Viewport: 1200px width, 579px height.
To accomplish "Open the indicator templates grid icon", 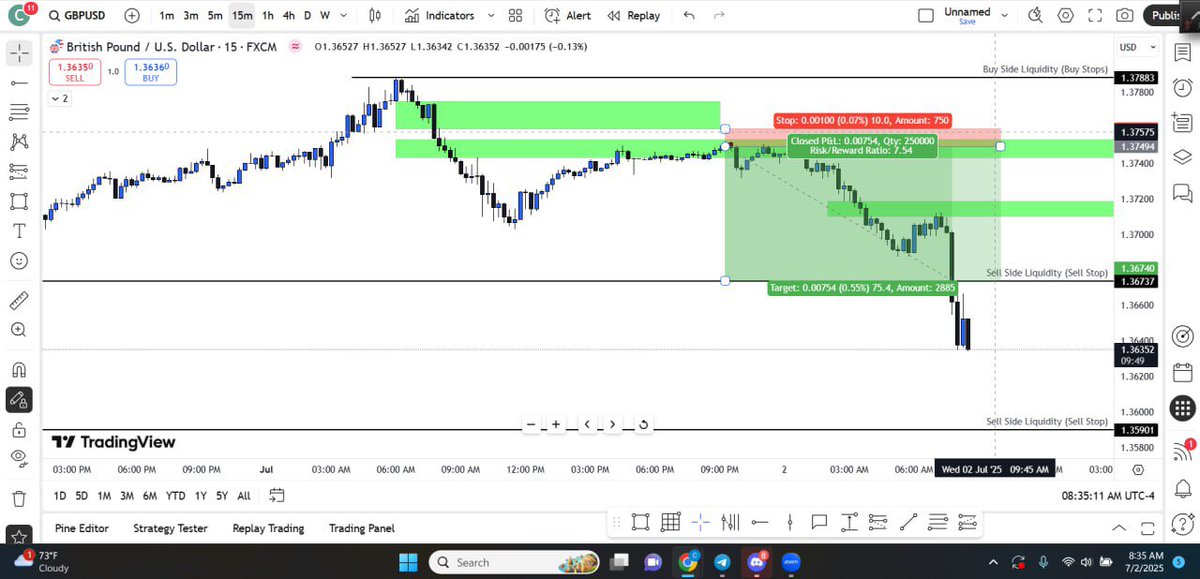I will click(516, 16).
